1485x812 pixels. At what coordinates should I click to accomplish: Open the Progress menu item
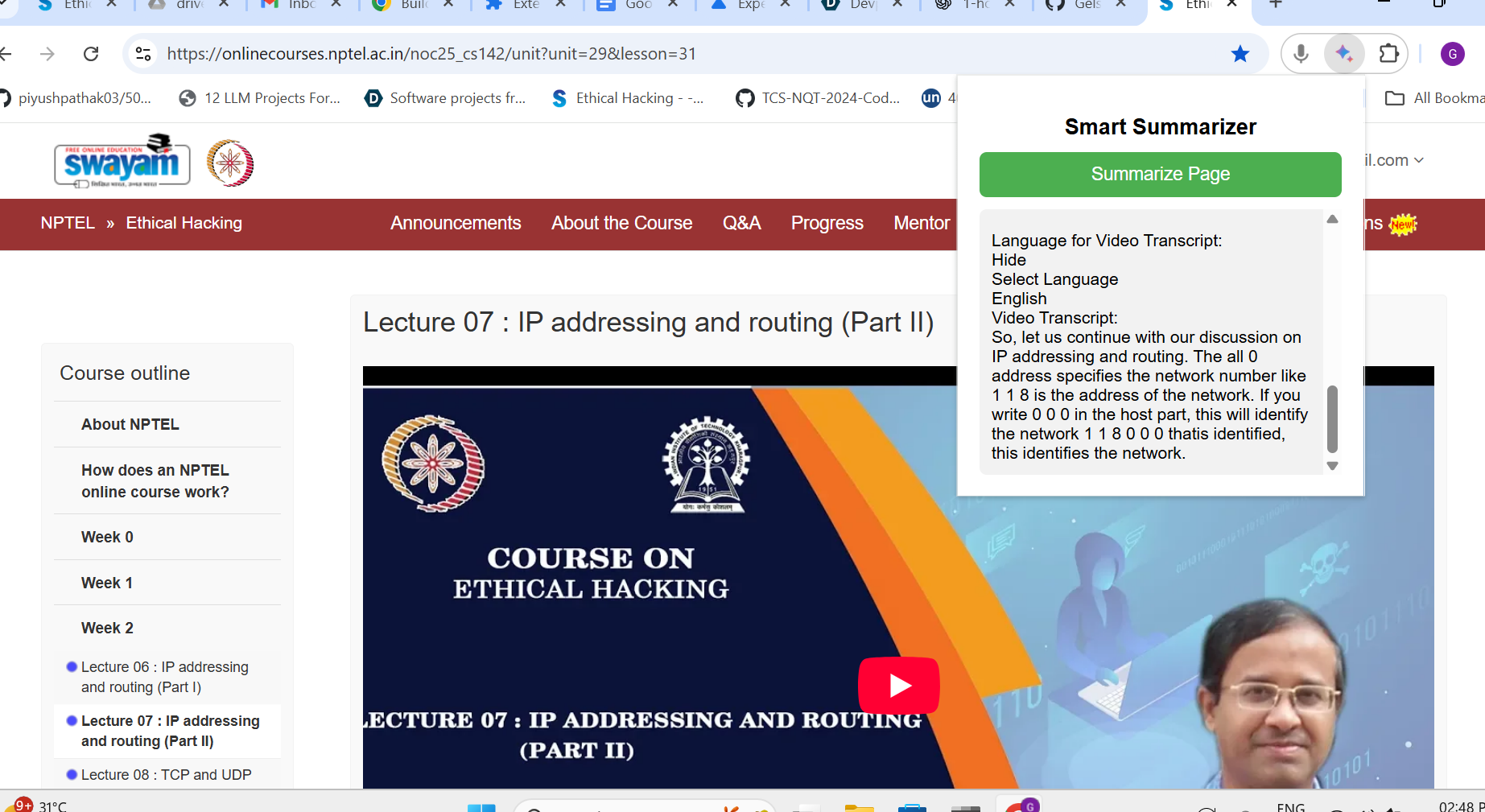click(x=827, y=223)
